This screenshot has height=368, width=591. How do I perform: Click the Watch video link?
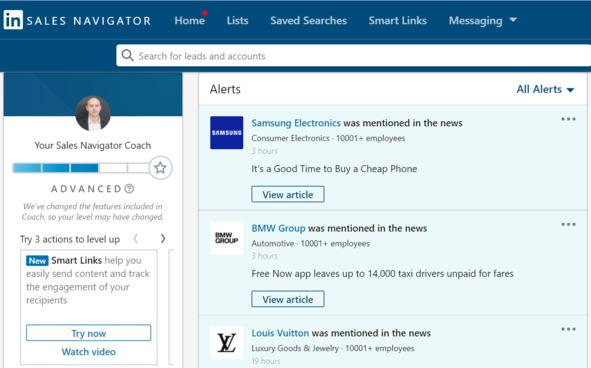(89, 352)
